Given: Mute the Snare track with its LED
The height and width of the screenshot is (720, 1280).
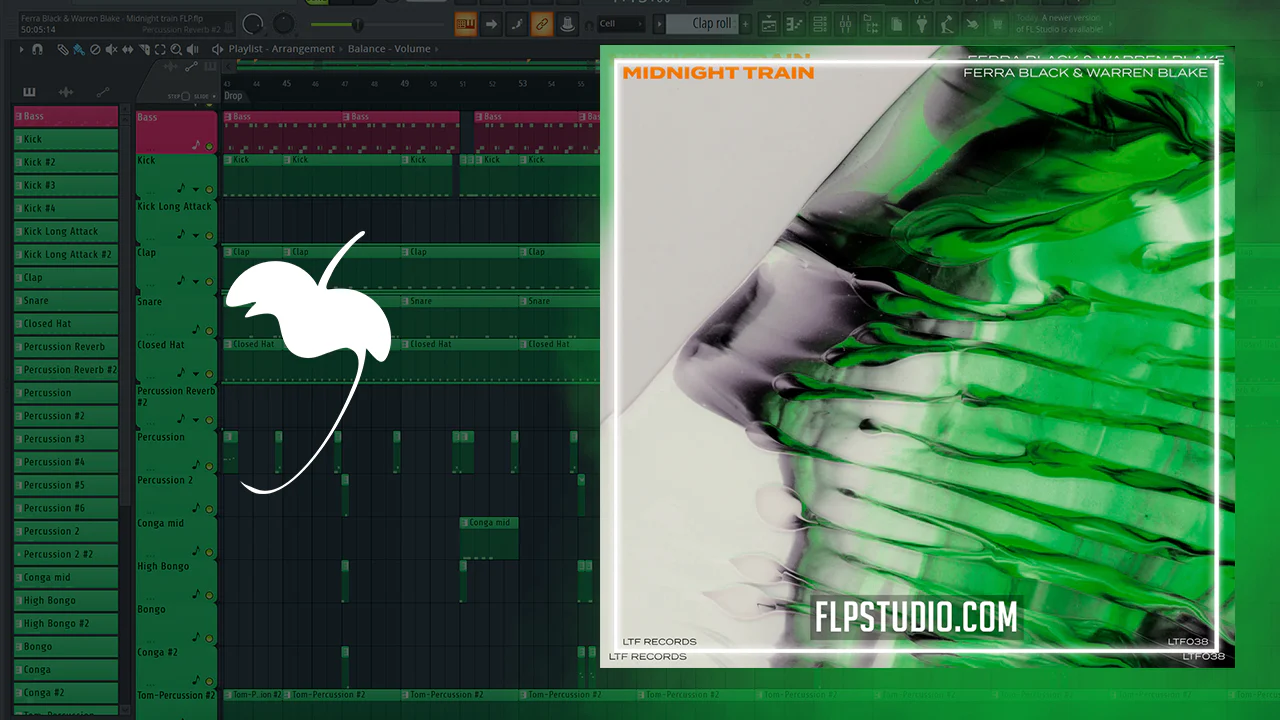Looking at the screenshot, I should (209, 330).
